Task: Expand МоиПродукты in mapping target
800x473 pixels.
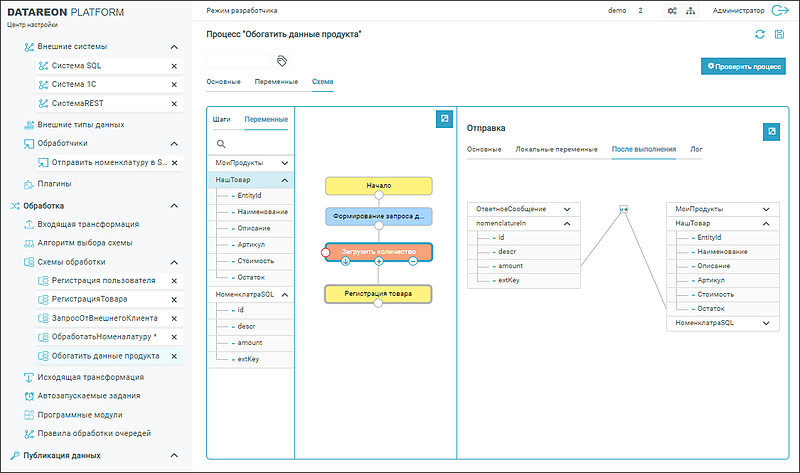Action: tap(766, 209)
